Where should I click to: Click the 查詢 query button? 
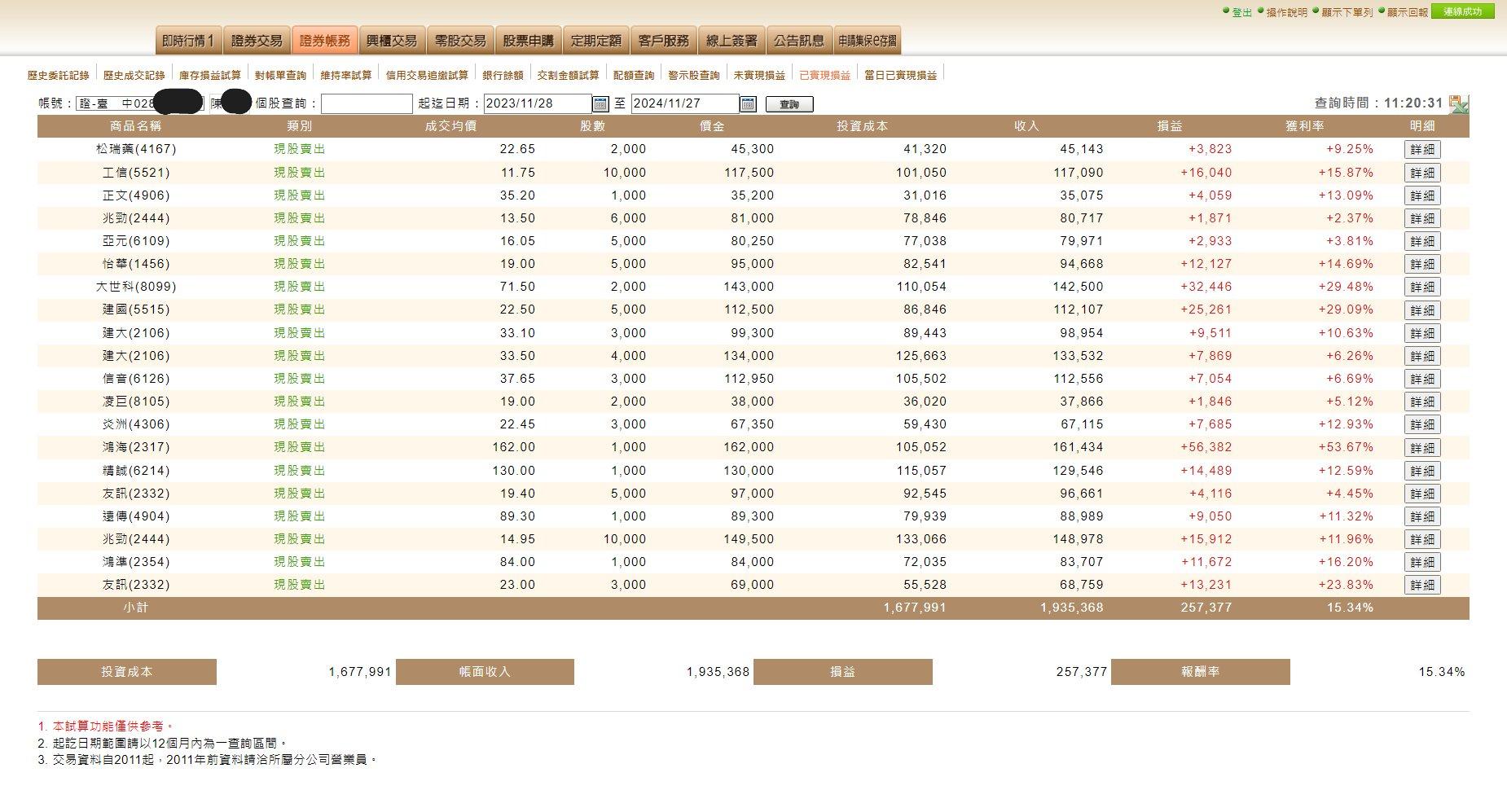coord(789,104)
